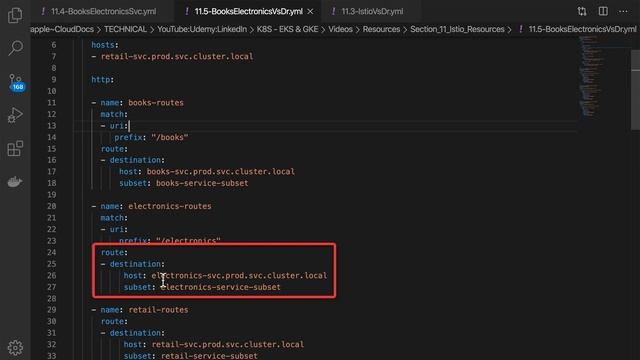Image resolution: width=640 pixels, height=360 pixels.
Task: Open Source Control view with 168 badge
Action: point(16,82)
